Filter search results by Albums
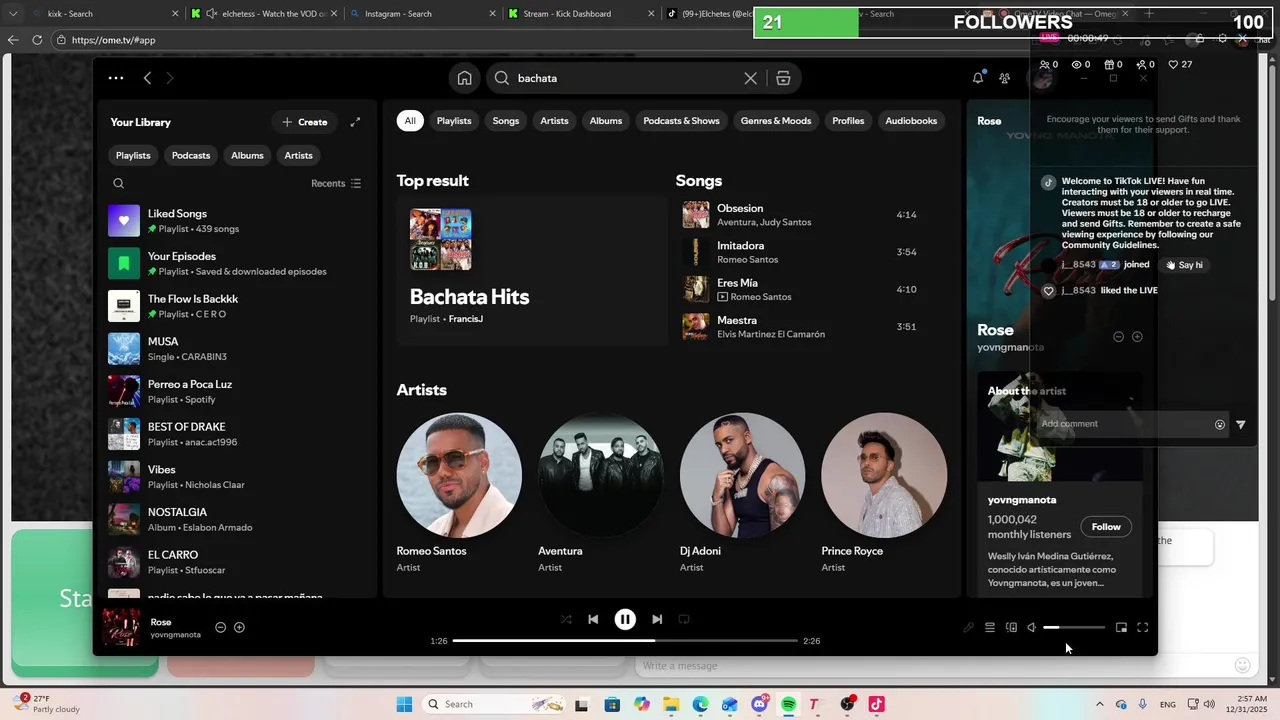Screen dimensions: 1280x720 click(606, 120)
